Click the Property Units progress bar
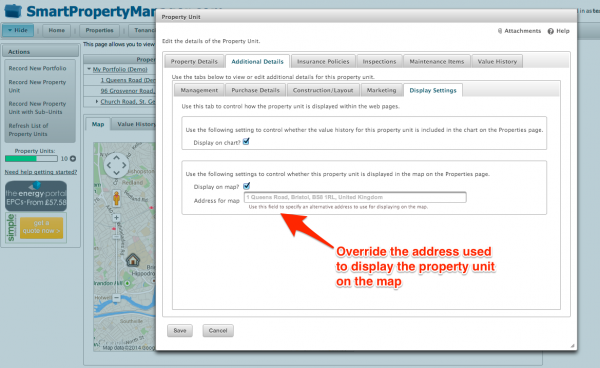 click(31, 158)
